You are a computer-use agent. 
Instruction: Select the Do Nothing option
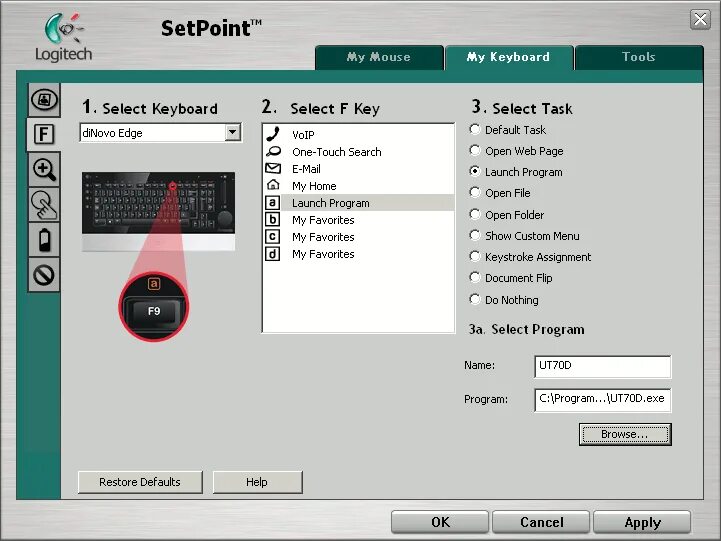point(475,299)
